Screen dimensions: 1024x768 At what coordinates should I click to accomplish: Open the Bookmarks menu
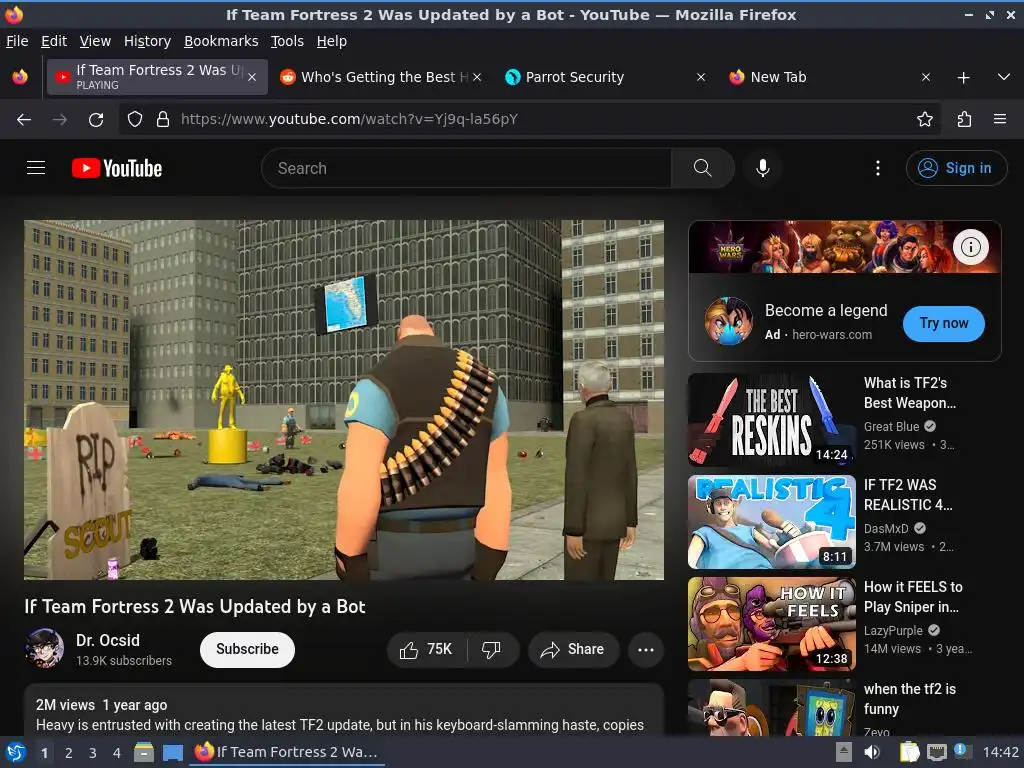(x=221, y=41)
